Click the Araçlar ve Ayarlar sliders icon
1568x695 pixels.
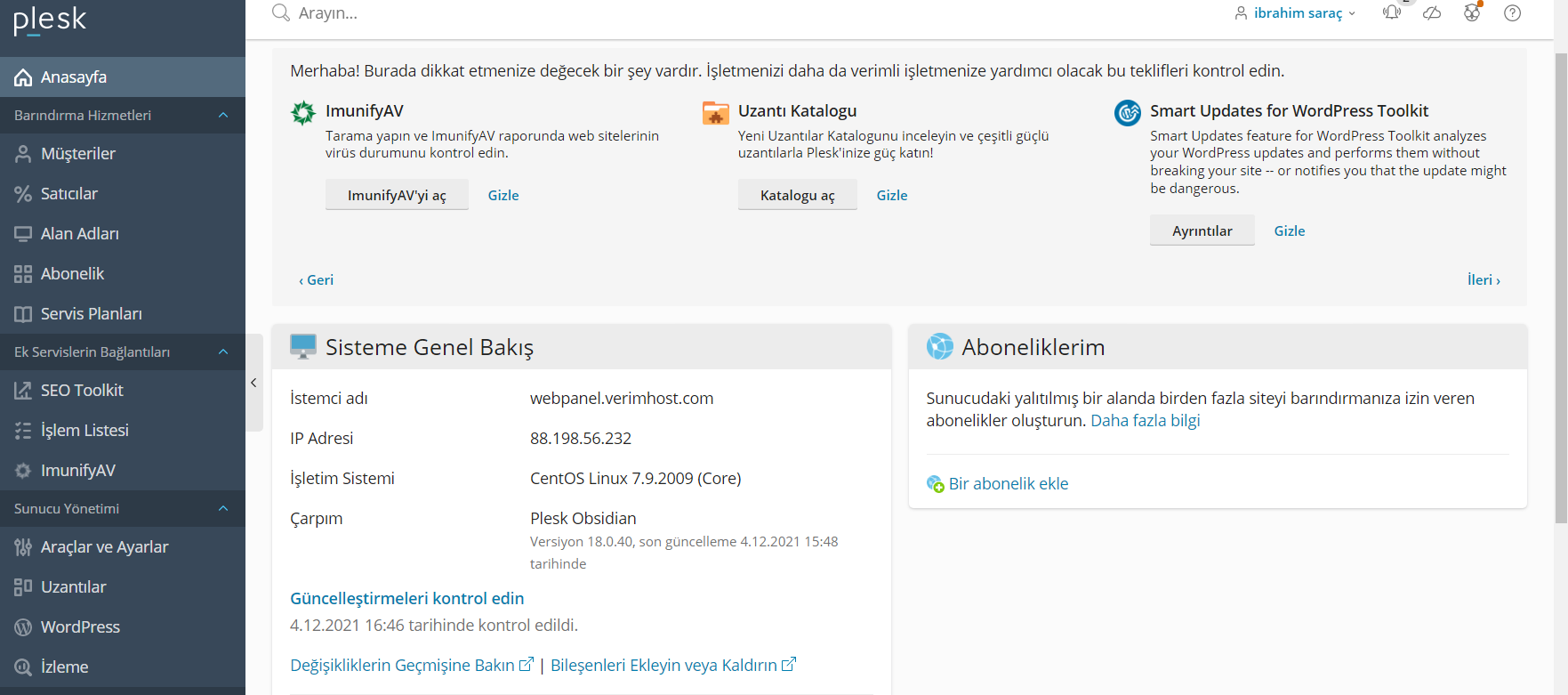point(23,547)
